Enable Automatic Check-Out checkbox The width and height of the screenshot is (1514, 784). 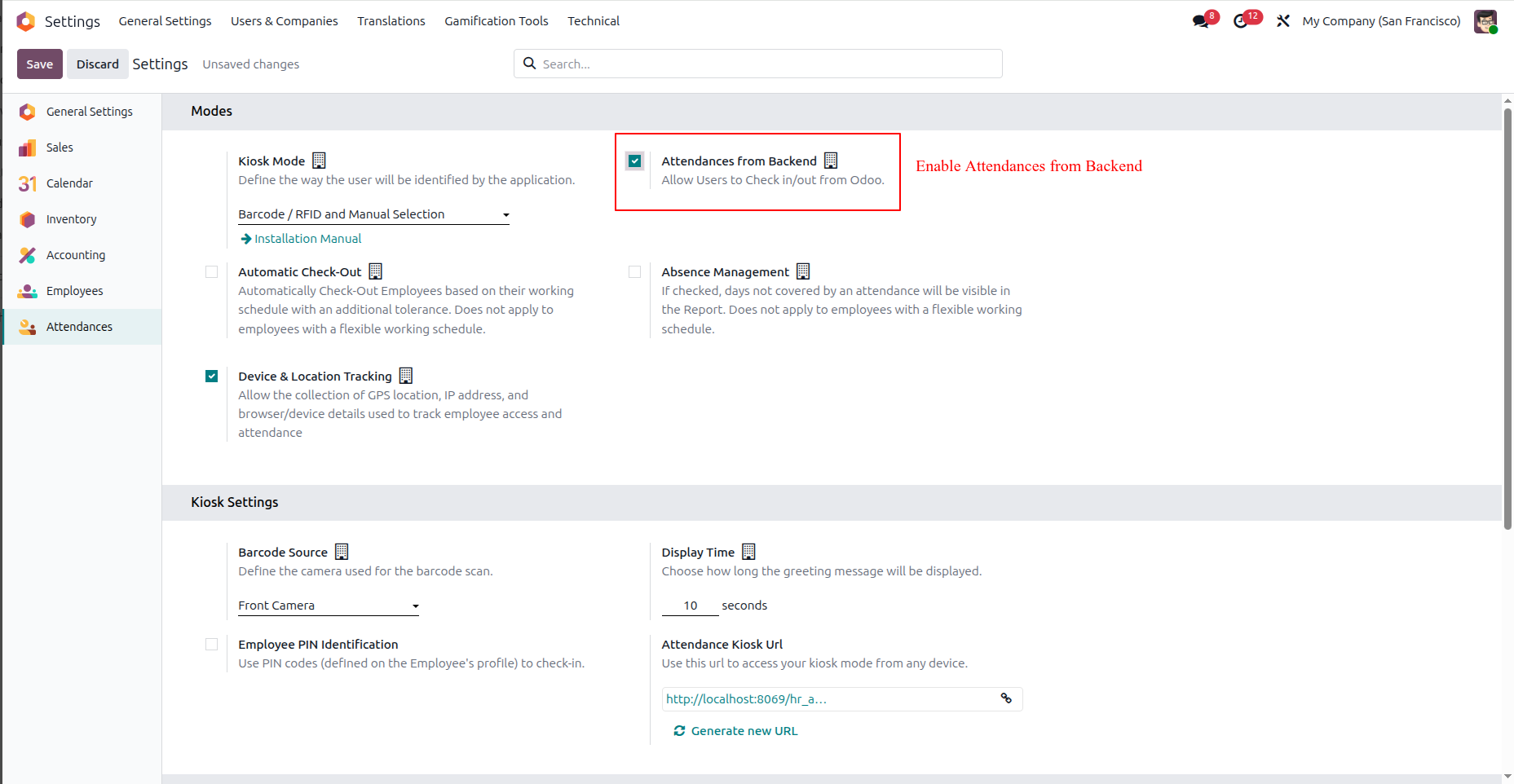point(212,272)
